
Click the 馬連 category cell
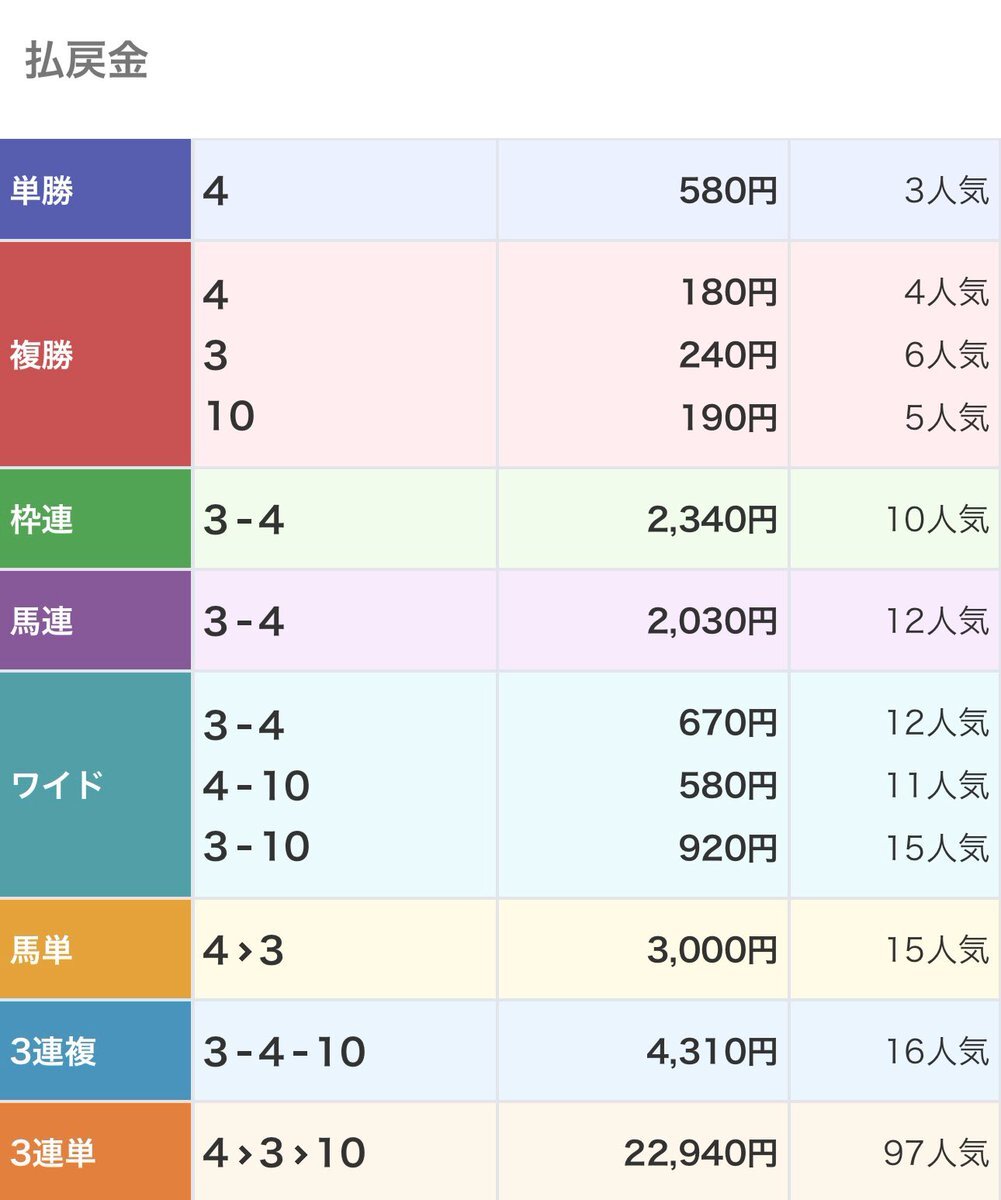95,621
